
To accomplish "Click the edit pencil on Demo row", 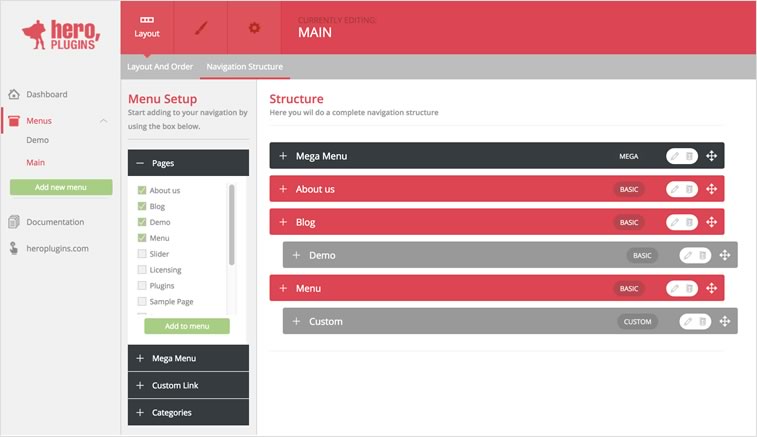I will [688, 256].
